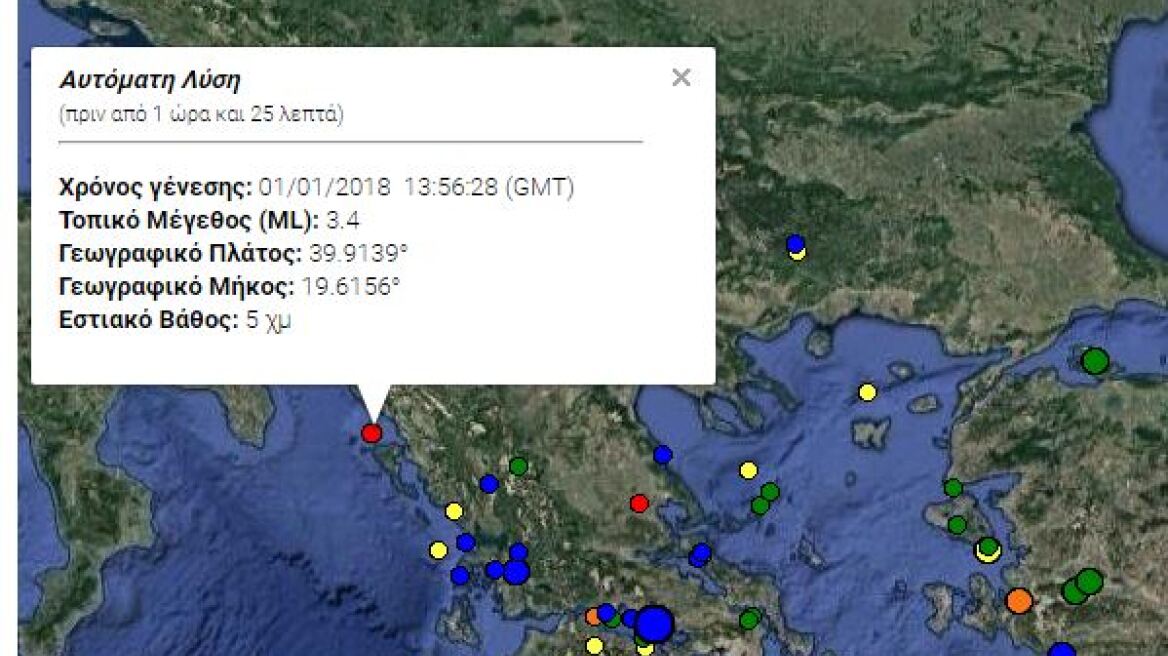Viewport: 1168px width, 656px height.
Task: Toggle the yellow marker overlapping green near Chios
Action: coord(988,549)
